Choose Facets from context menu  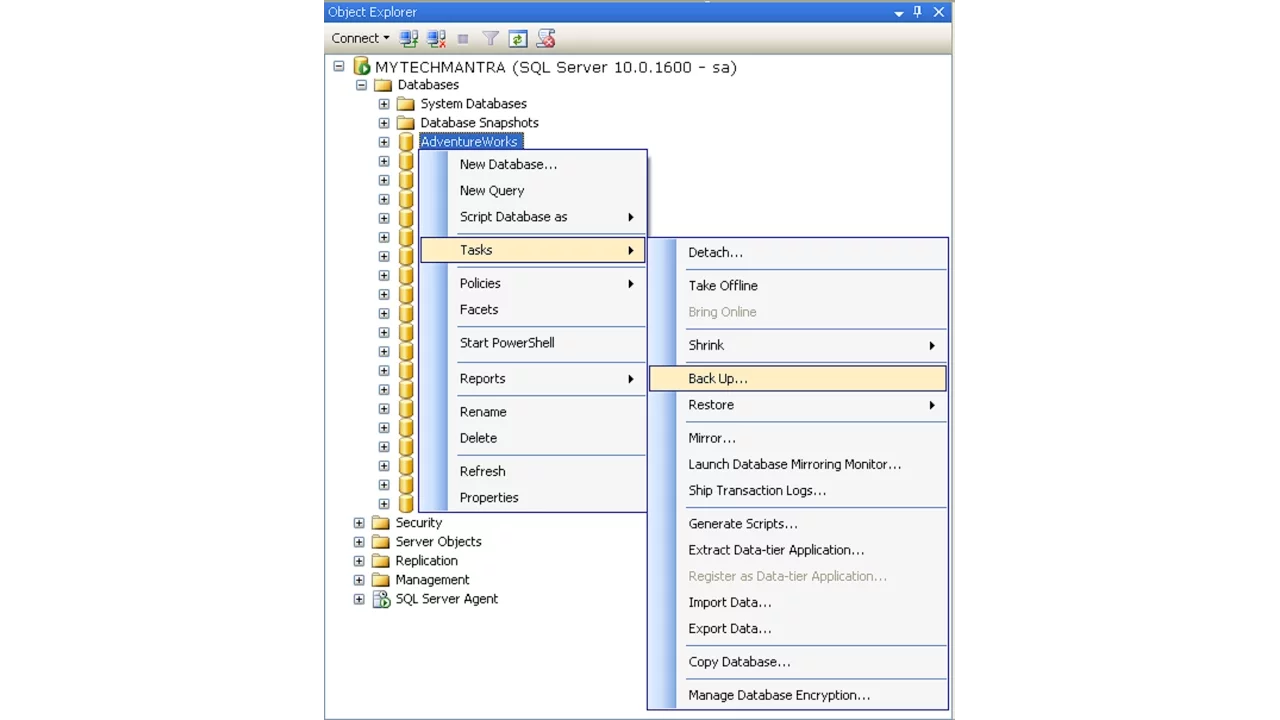click(533, 309)
